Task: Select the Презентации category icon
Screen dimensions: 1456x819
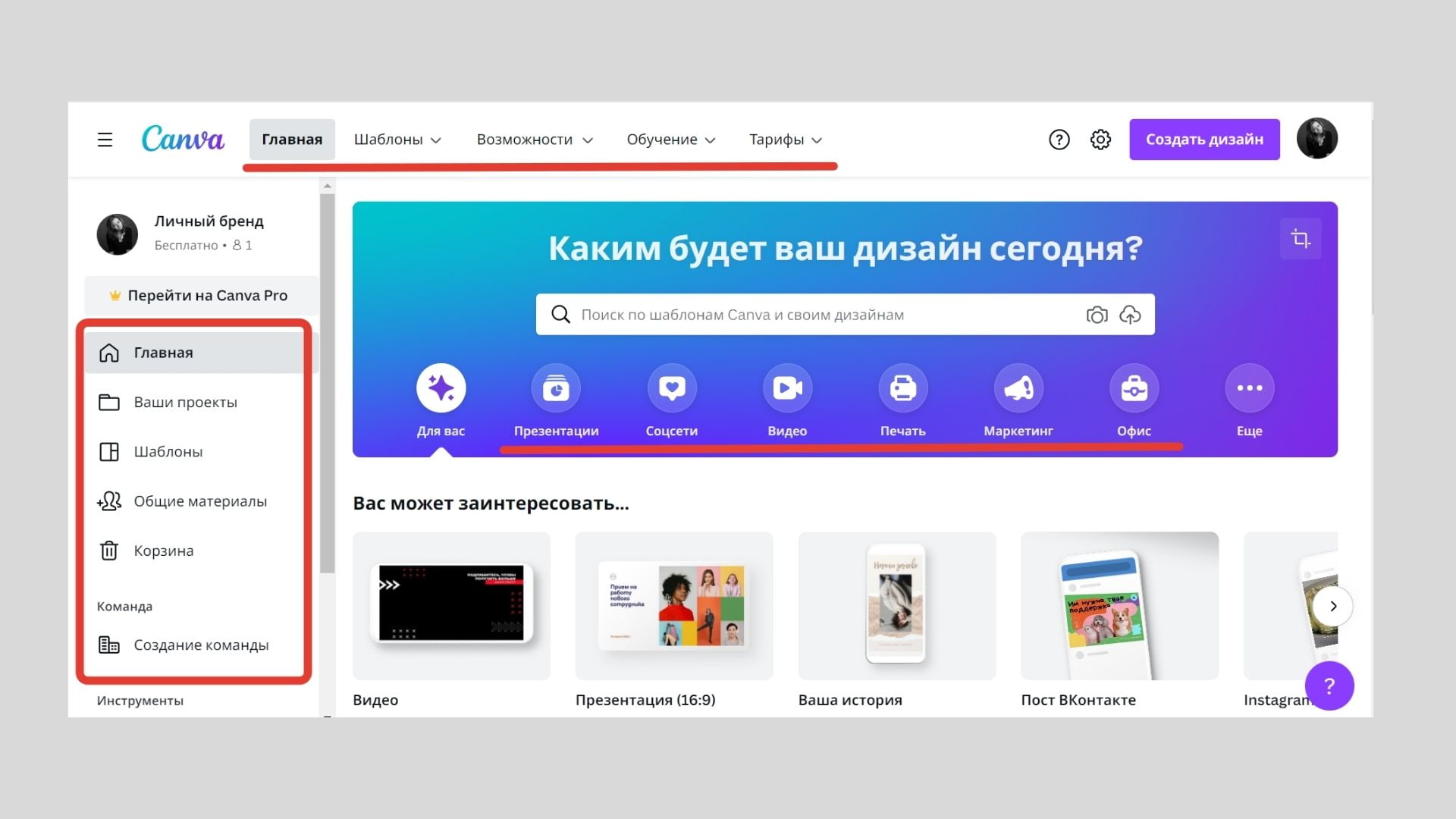Action: pyautogui.click(x=557, y=388)
